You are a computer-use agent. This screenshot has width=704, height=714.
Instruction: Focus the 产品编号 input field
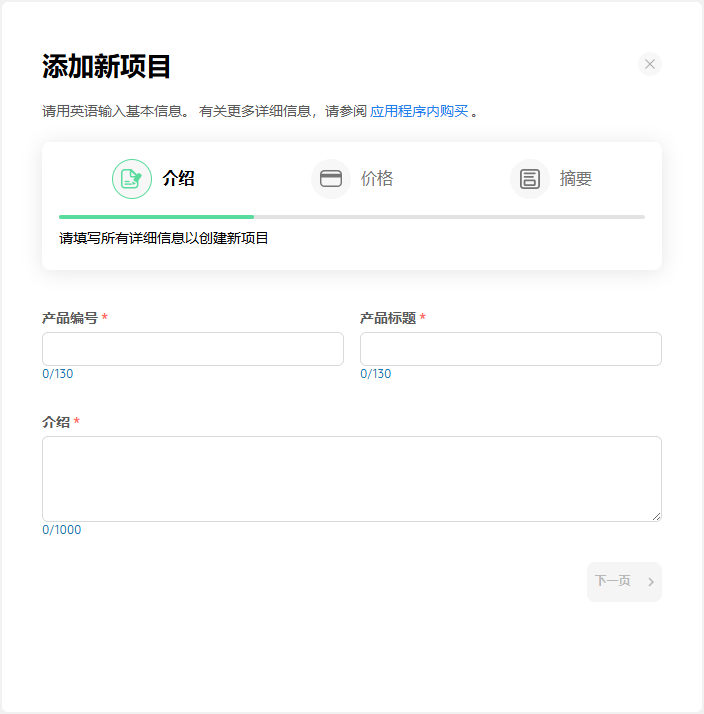point(193,349)
